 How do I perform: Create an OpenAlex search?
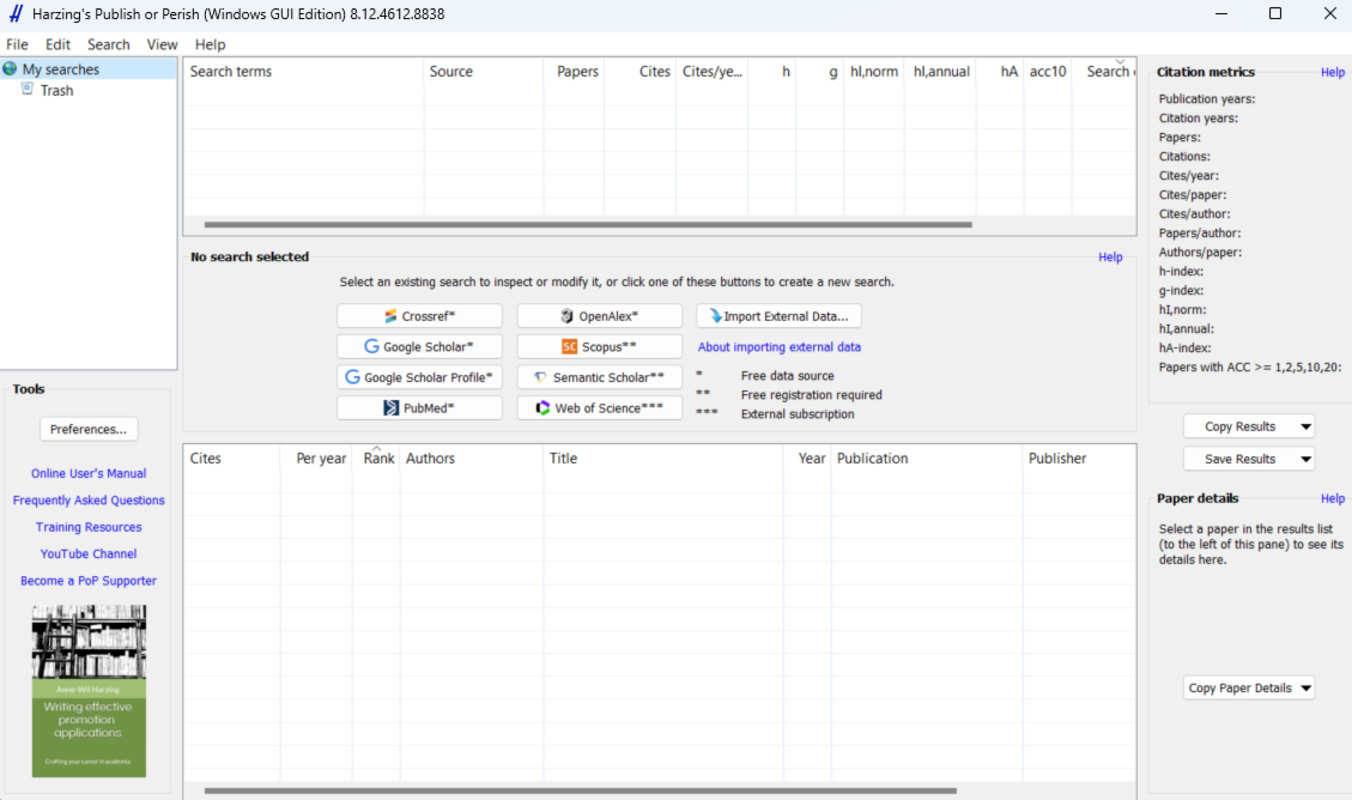pyautogui.click(x=599, y=316)
